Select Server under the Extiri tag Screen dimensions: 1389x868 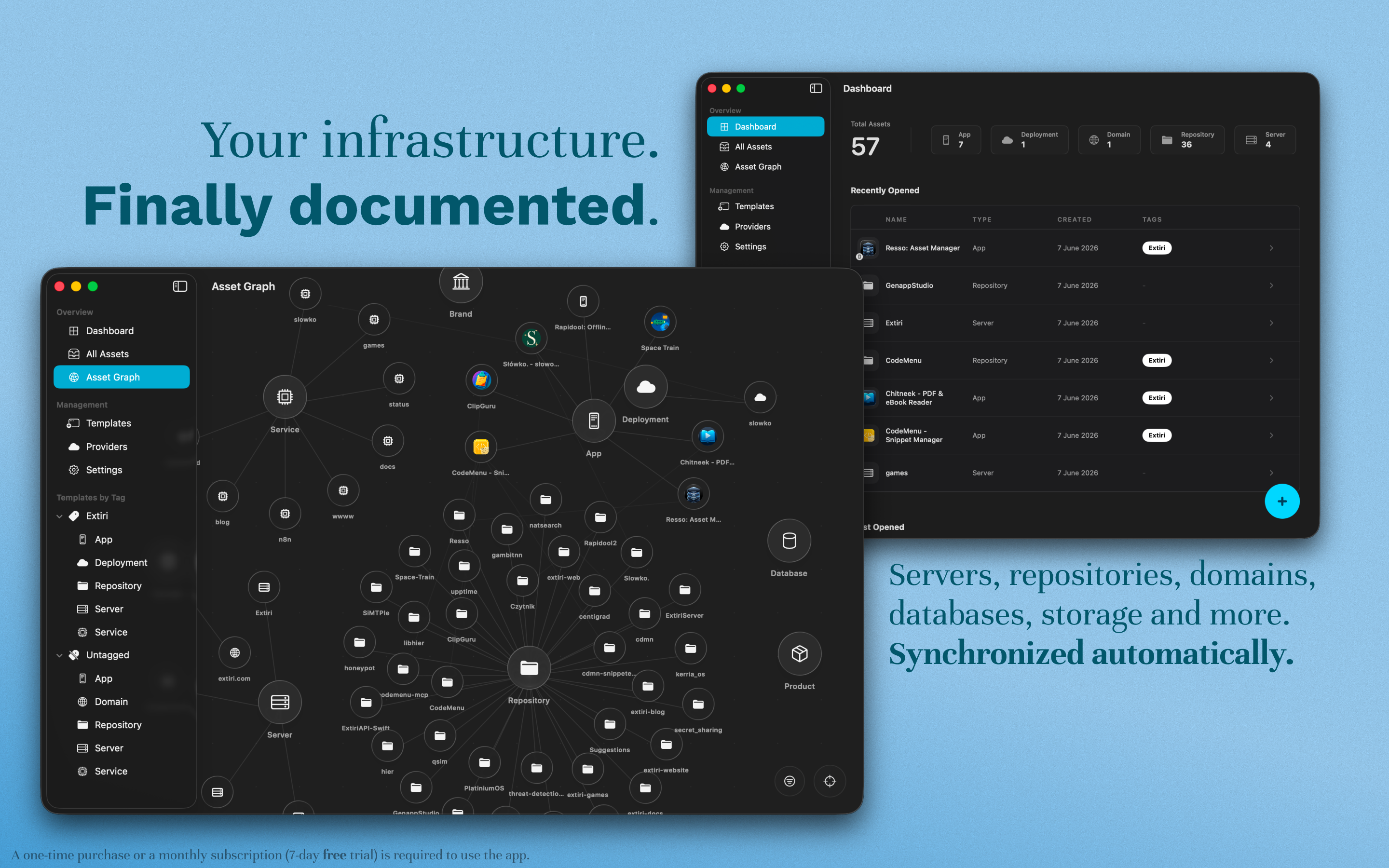(122, 609)
